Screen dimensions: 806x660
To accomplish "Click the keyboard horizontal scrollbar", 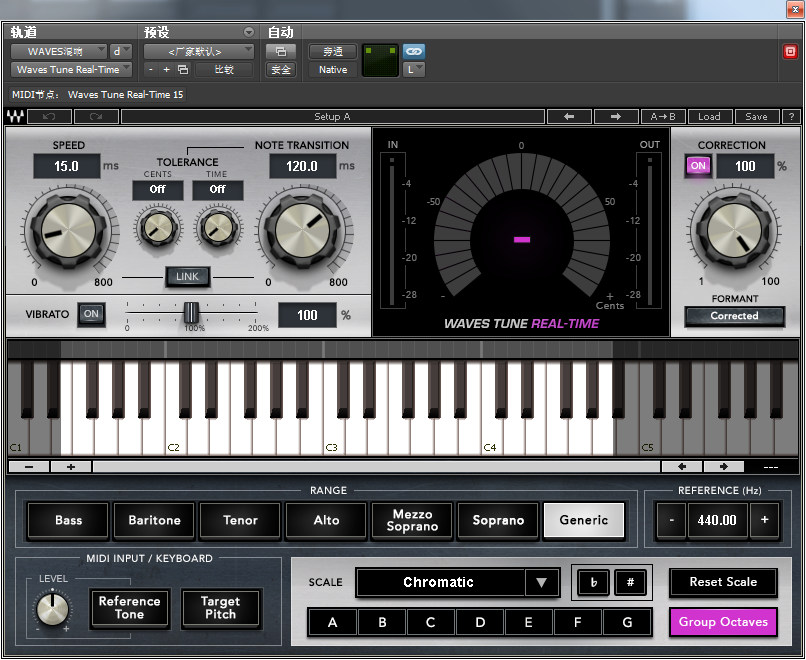I will point(376,467).
